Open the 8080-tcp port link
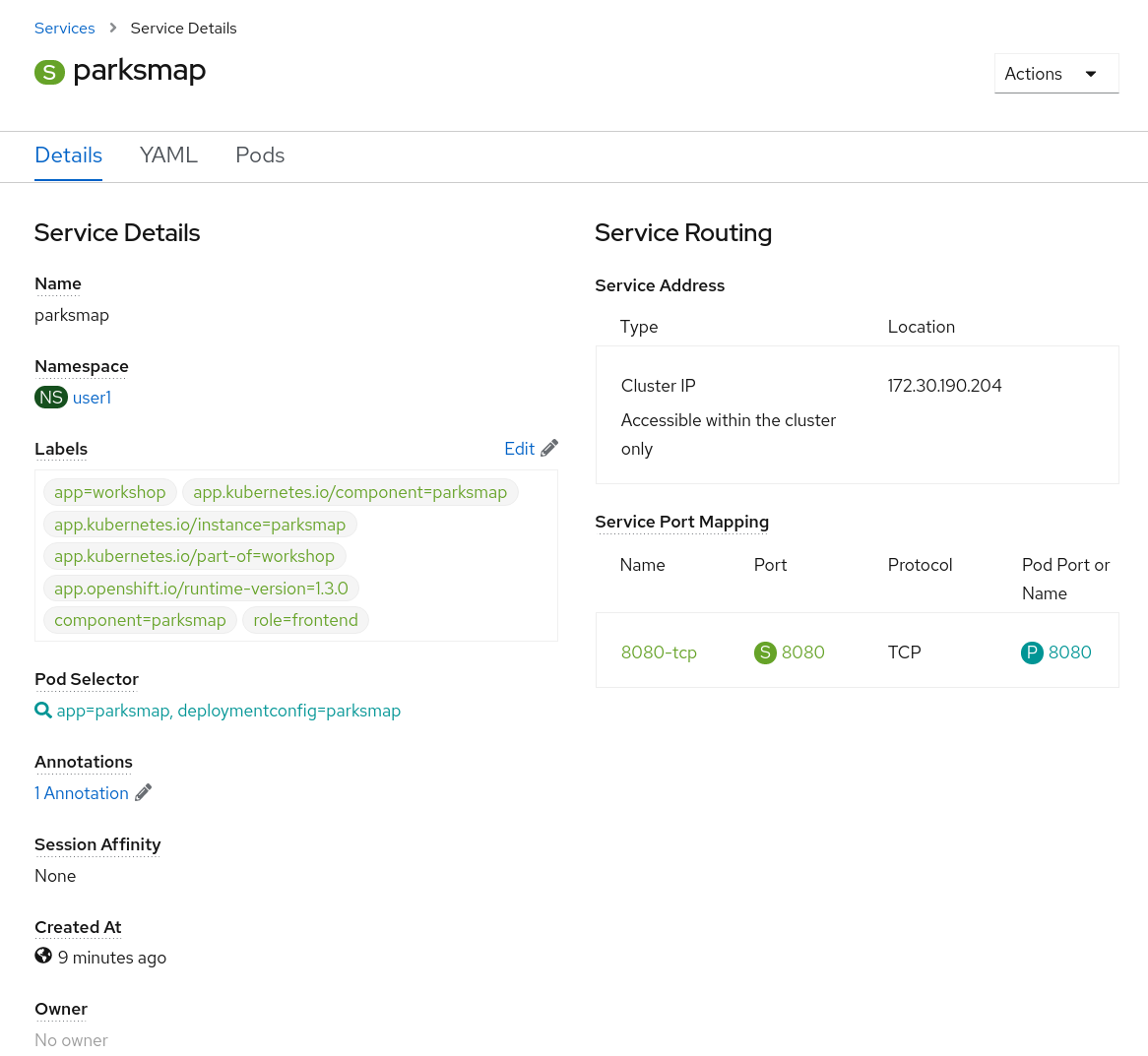Screen dimensions: 1148x1056 pos(659,652)
